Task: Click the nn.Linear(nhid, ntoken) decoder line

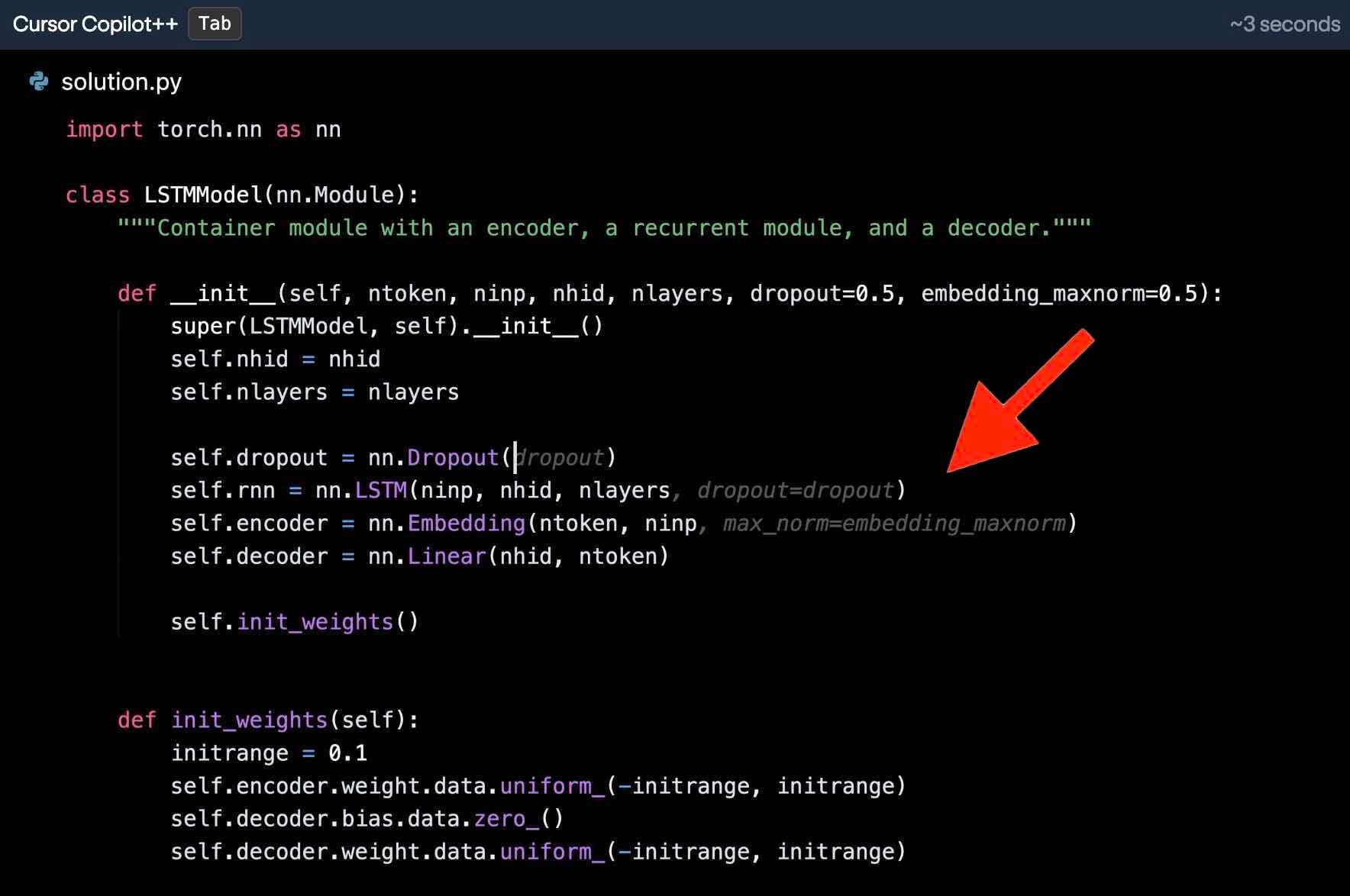Action: [x=420, y=556]
